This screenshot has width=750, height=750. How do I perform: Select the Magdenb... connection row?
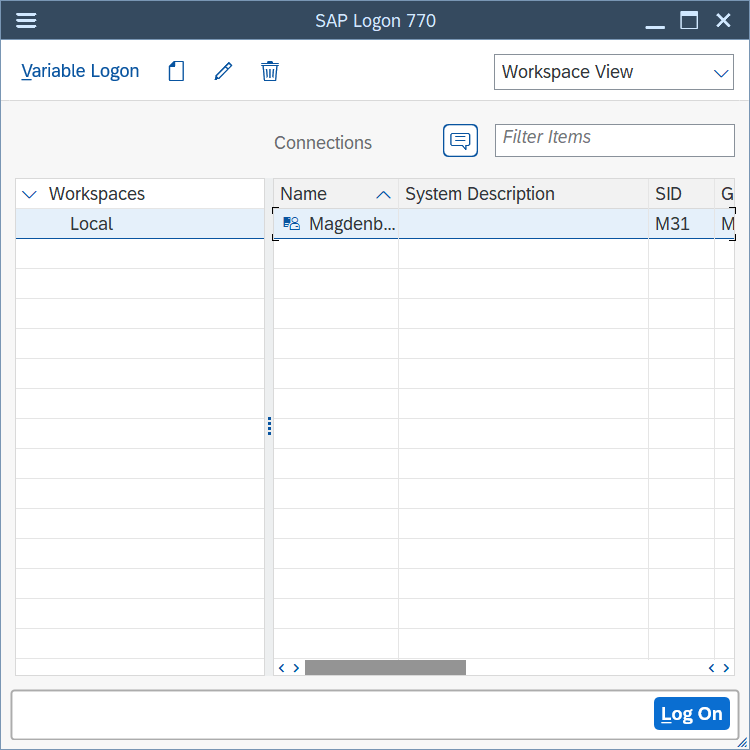coord(504,224)
